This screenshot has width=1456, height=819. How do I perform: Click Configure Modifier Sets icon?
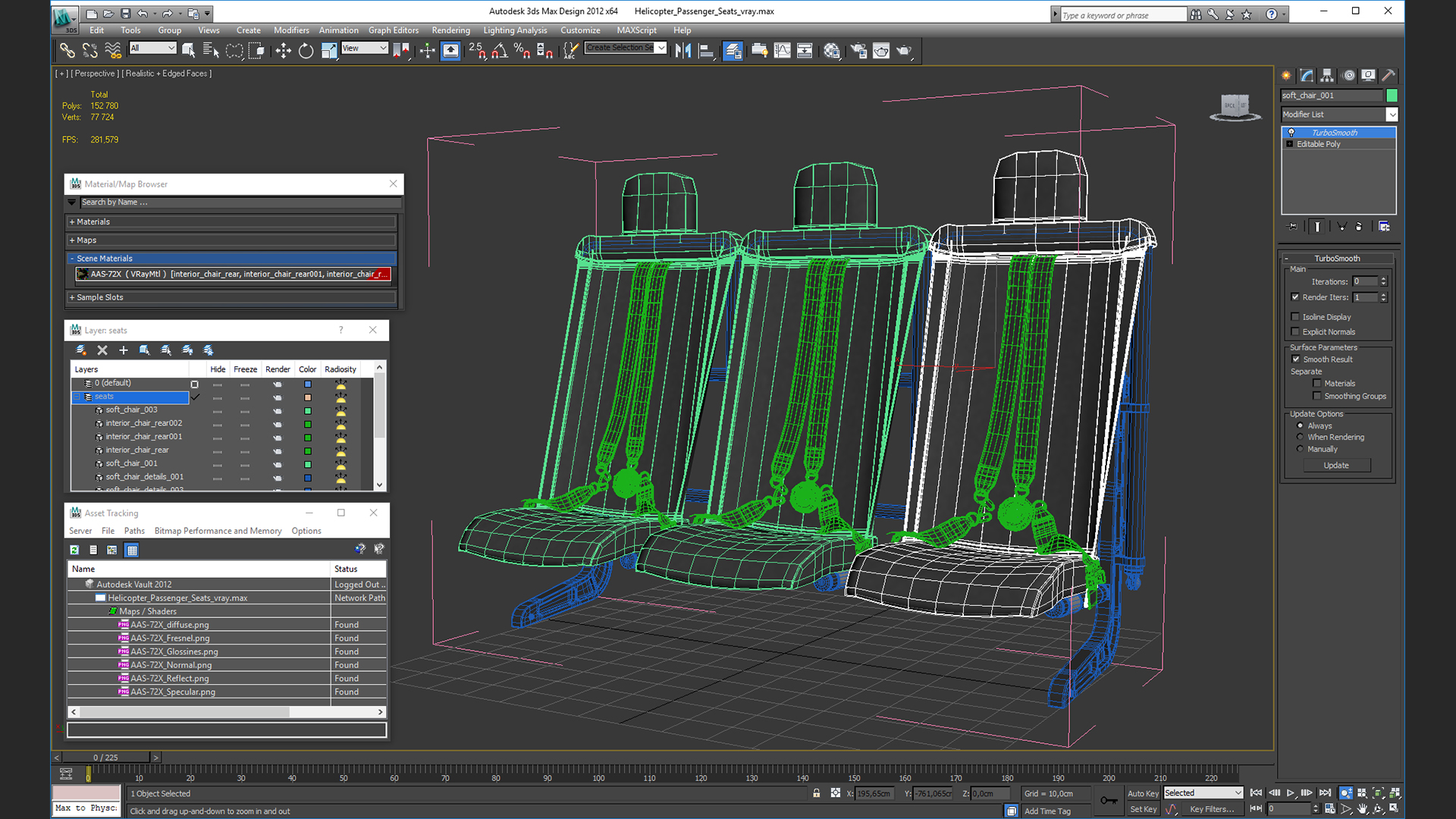coord(1384,226)
